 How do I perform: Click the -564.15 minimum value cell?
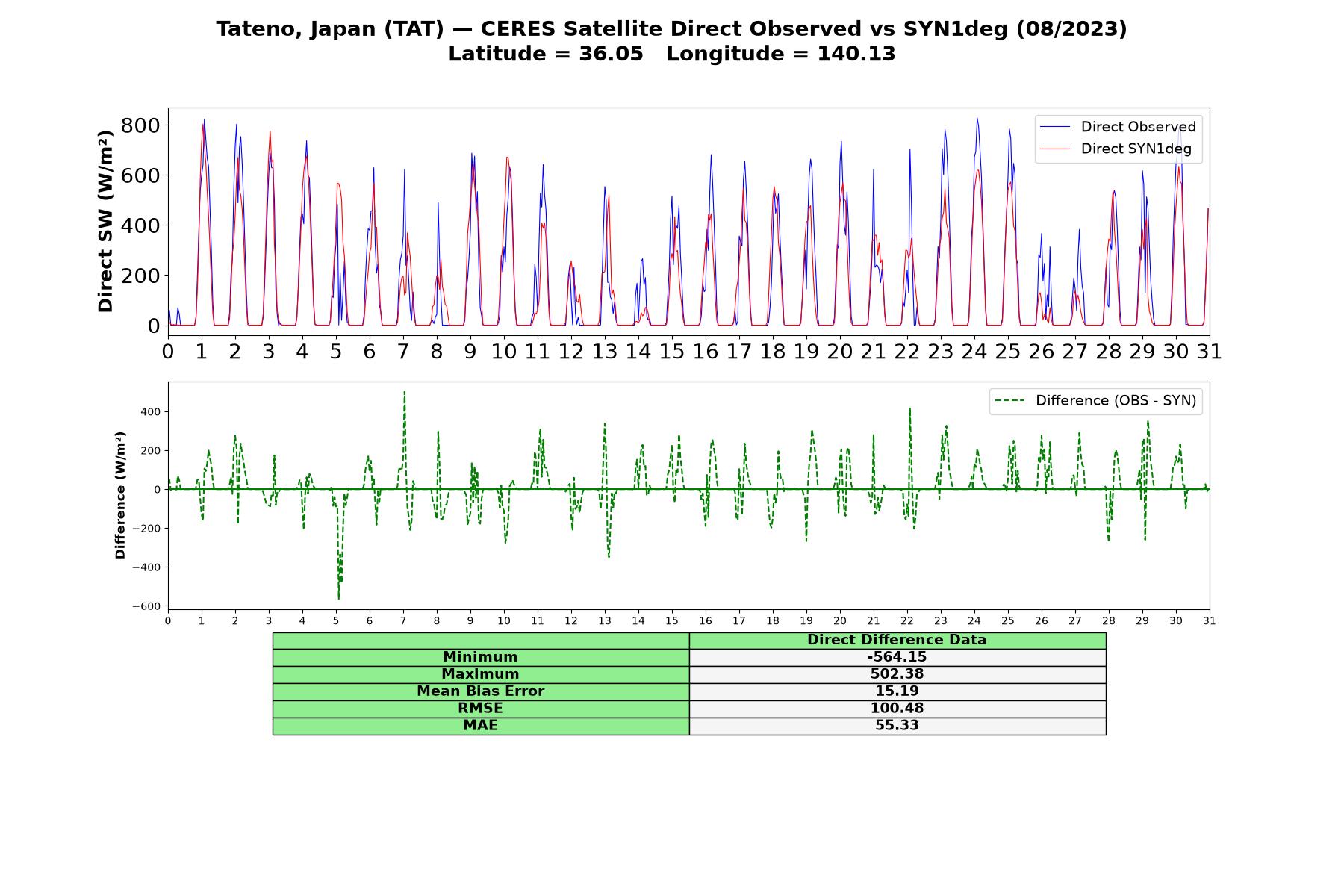897,657
